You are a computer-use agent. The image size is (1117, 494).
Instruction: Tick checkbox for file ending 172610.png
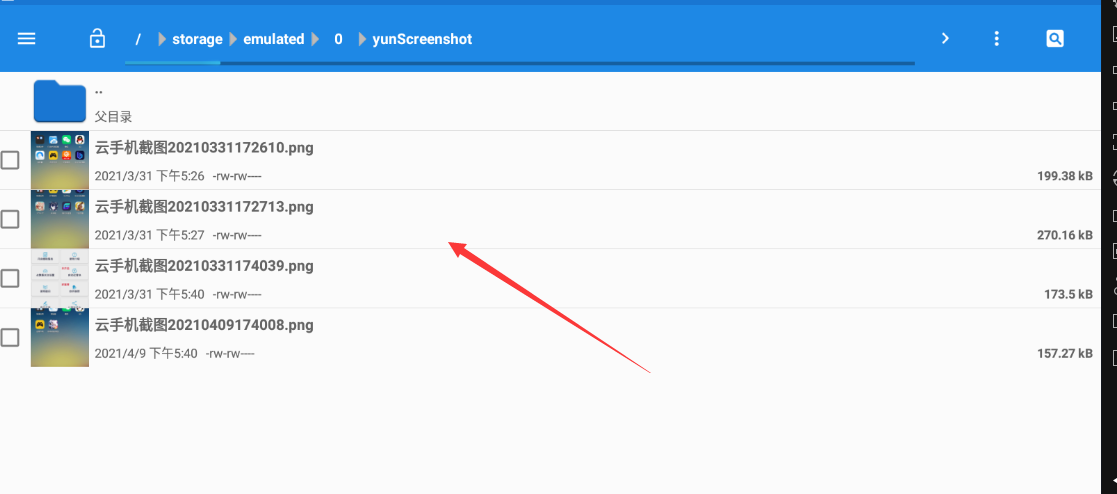10,160
